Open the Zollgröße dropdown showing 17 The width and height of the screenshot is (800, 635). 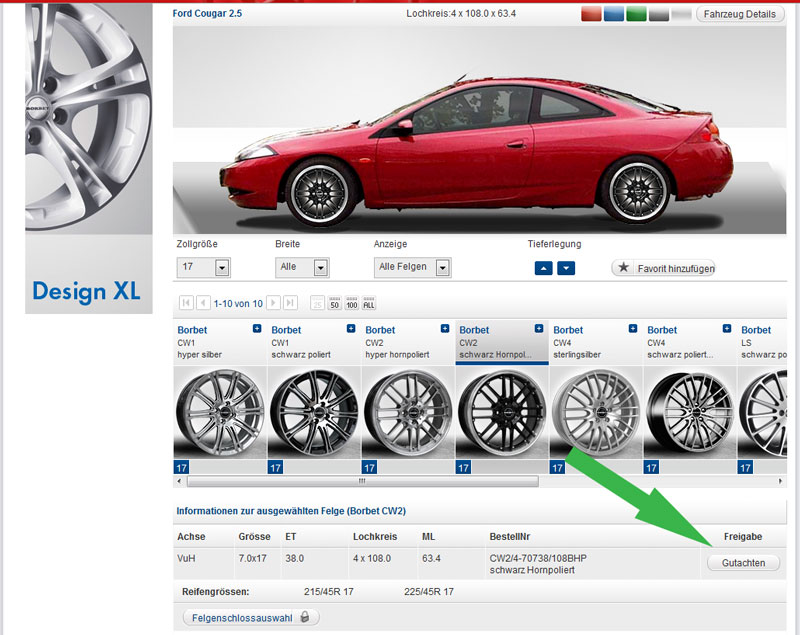(x=204, y=267)
